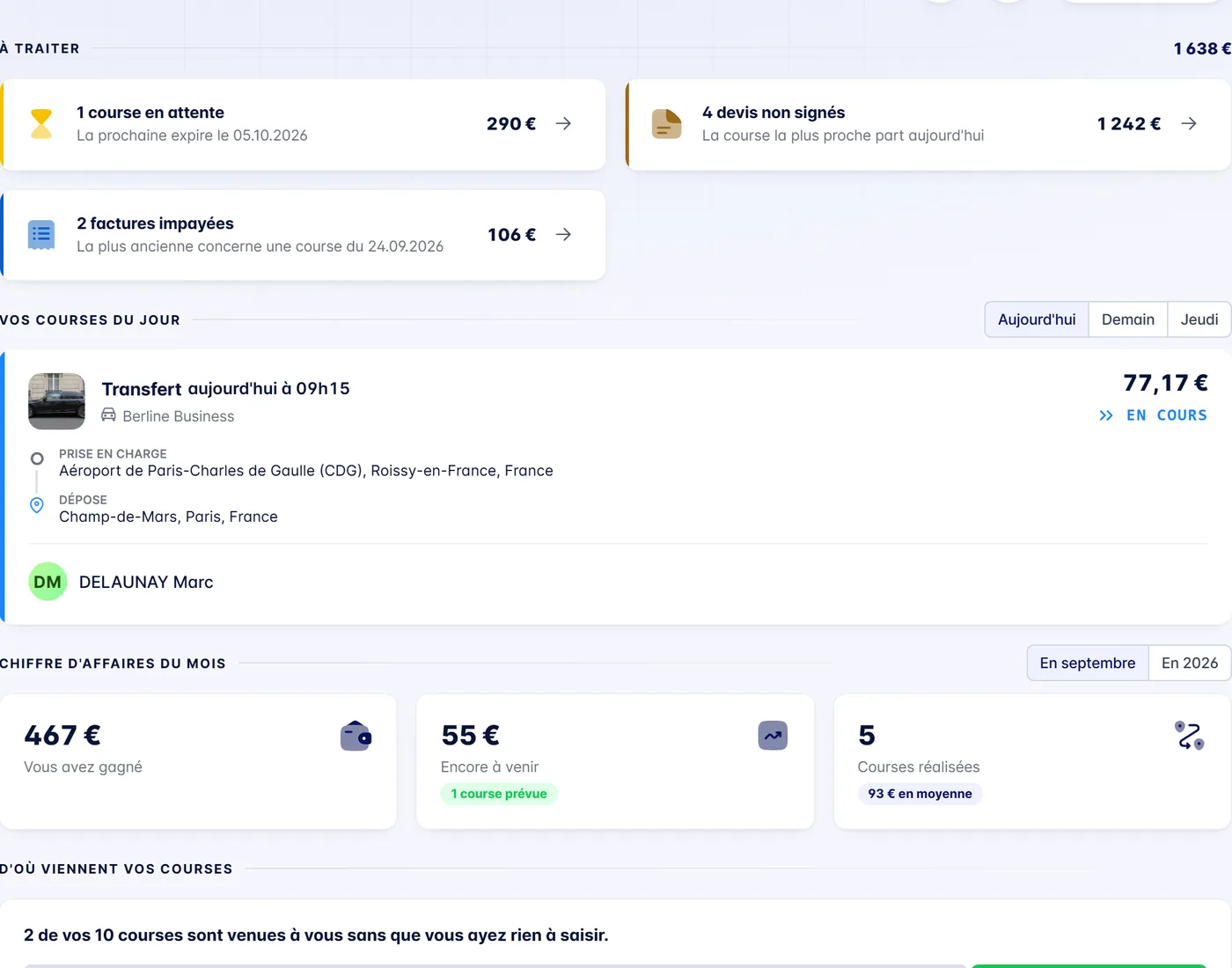
Task: Click the route icon on Courses réalisées card
Action: 1190,736
